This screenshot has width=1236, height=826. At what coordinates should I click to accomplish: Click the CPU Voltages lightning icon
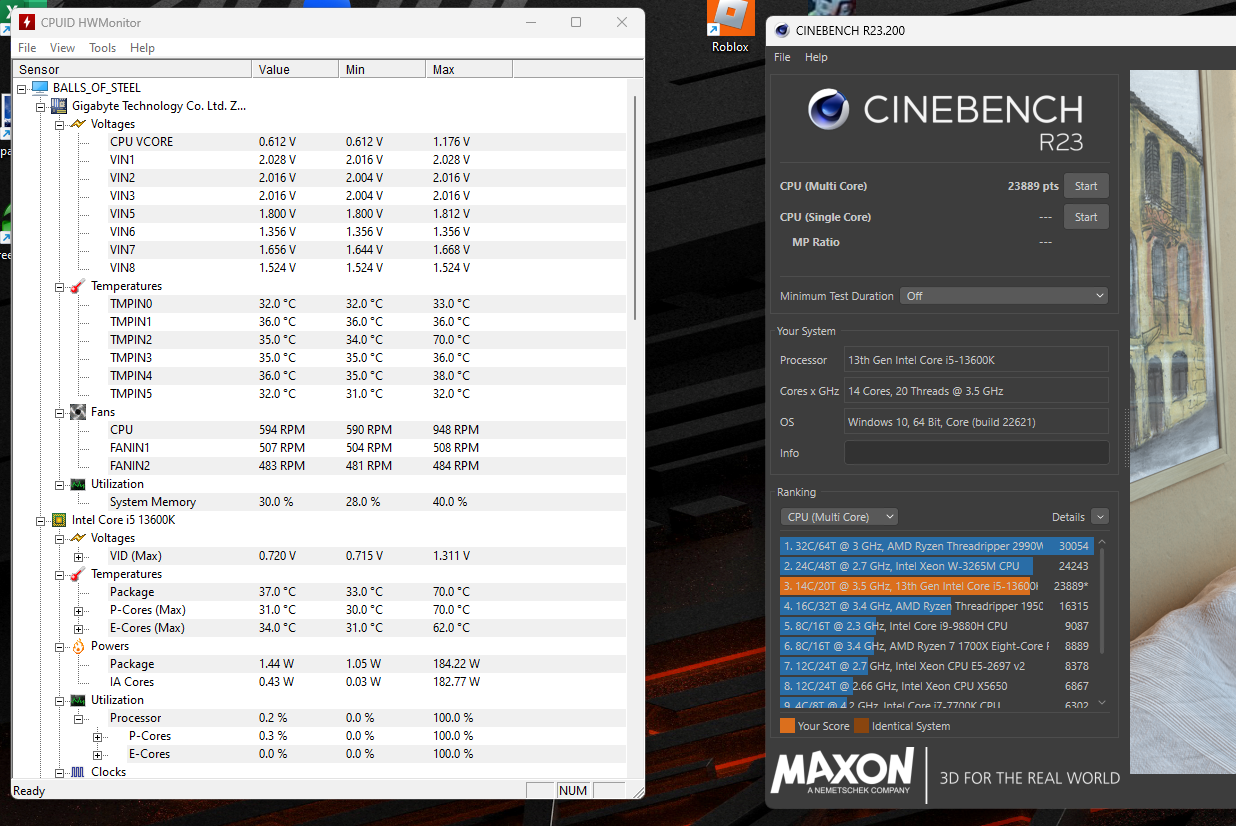[77, 538]
